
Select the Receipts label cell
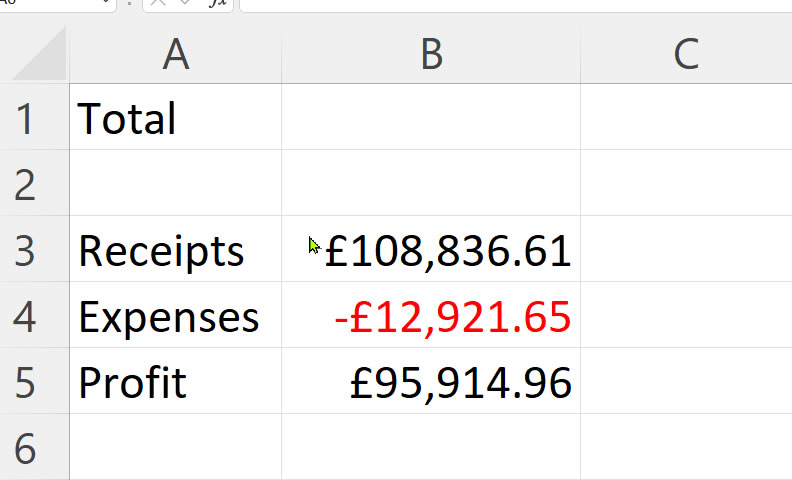(x=176, y=249)
